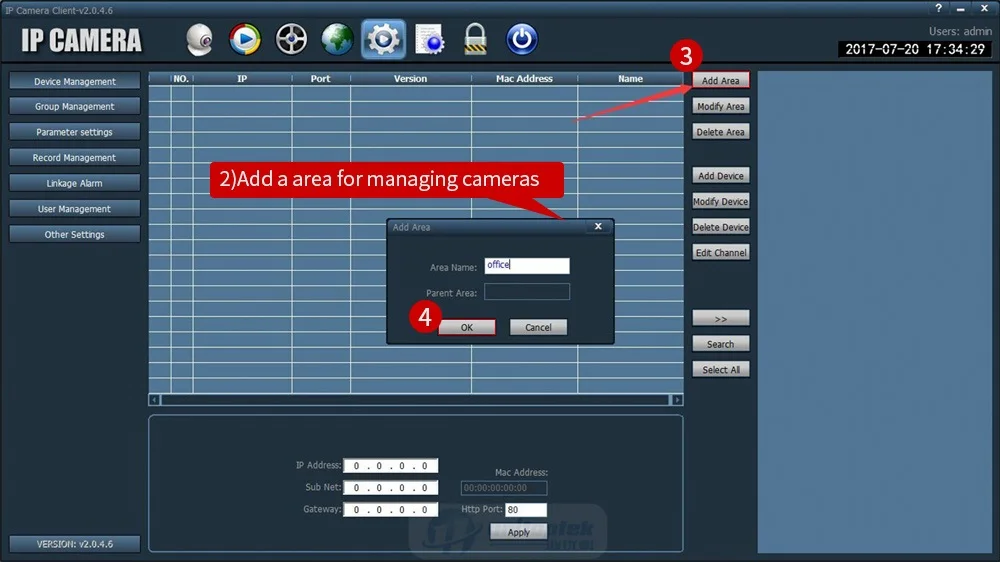The height and width of the screenshot is (562, 1000).
Task: Open Group Management menu
Action: pyautogui.click(x=75, y=107)
